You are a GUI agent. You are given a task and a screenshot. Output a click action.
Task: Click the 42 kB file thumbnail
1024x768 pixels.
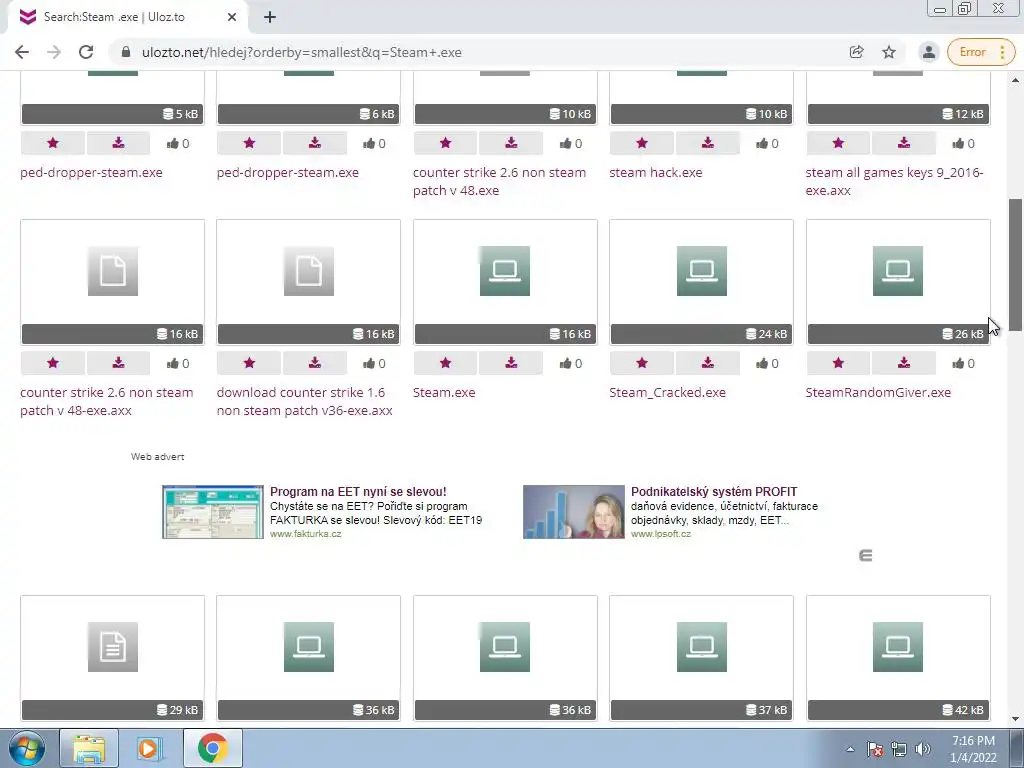(x=898, y=658)
